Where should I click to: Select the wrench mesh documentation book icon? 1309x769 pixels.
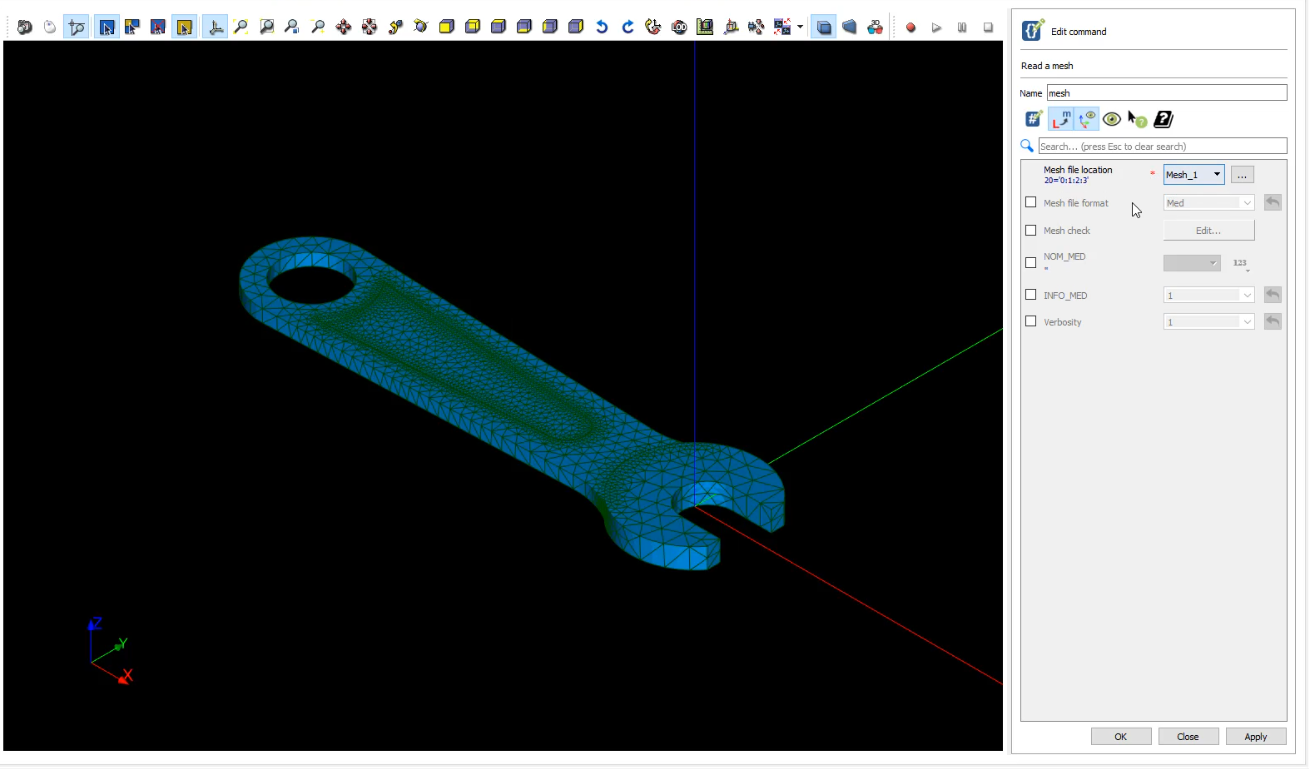coord(1162,119)
